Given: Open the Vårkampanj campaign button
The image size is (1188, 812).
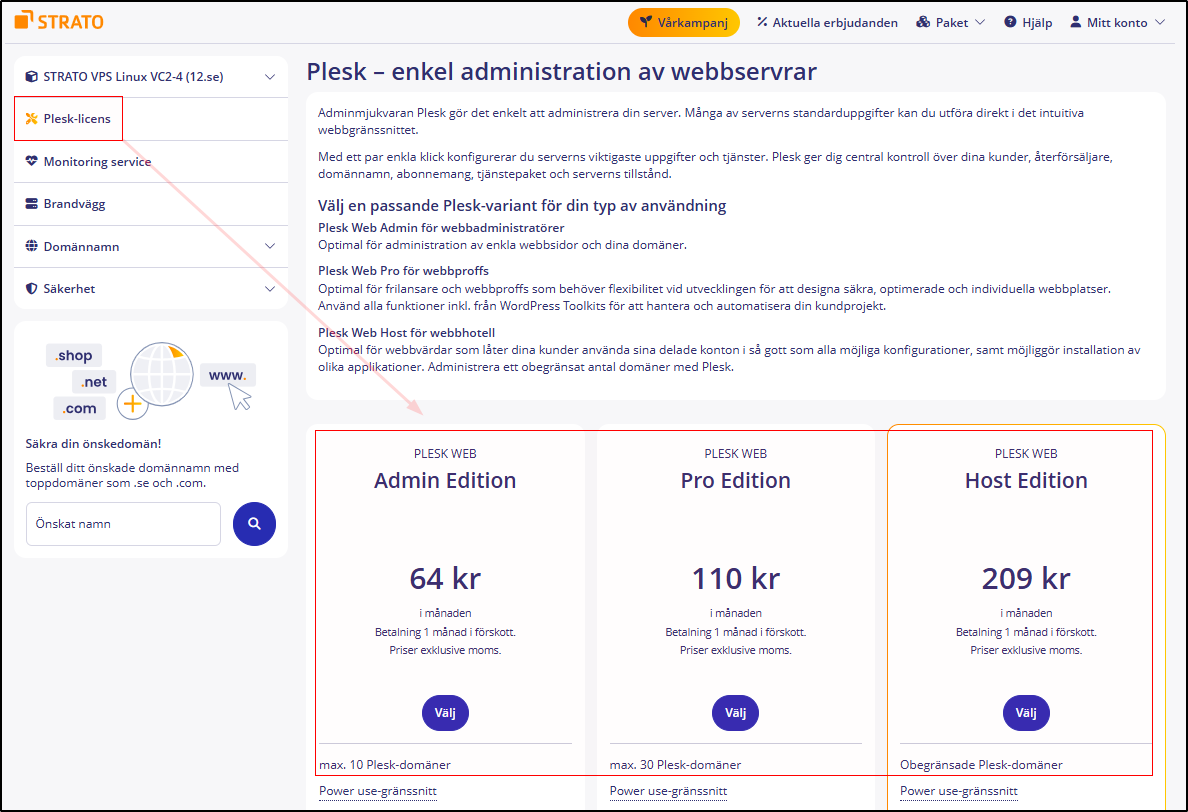Looking at the screenshot, I should point(683,23).
